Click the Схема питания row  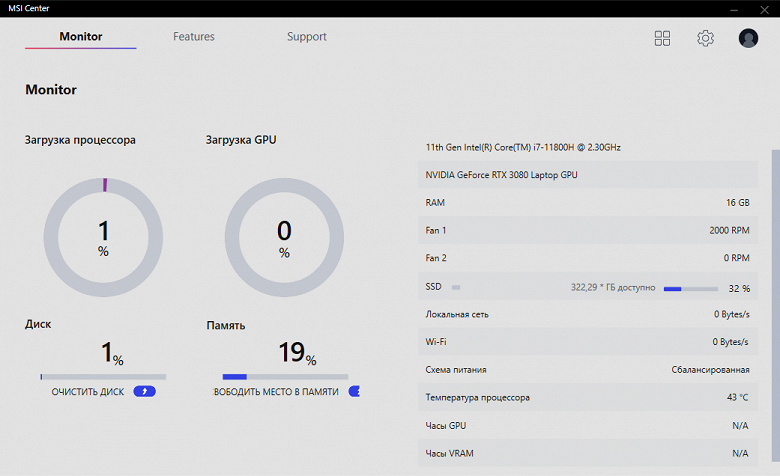pyautogui.click(x=587, y=370)
